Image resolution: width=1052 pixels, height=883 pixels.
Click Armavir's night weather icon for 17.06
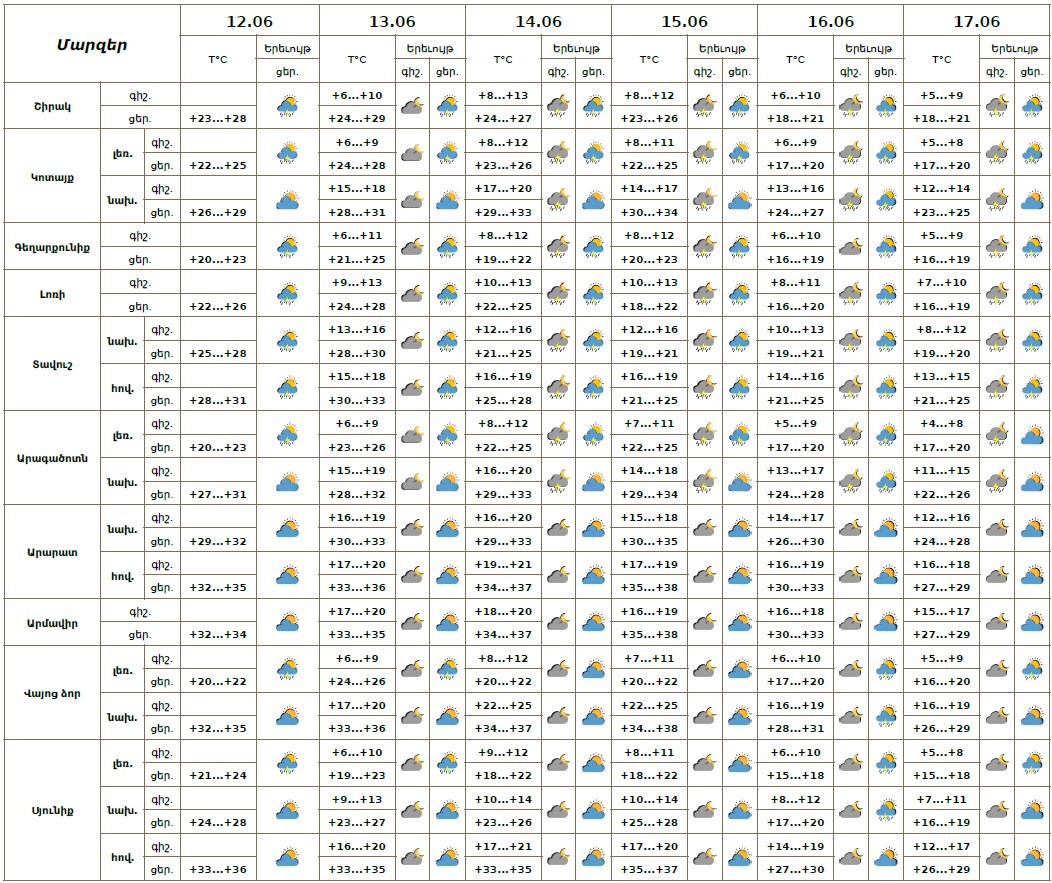(996, 623)
